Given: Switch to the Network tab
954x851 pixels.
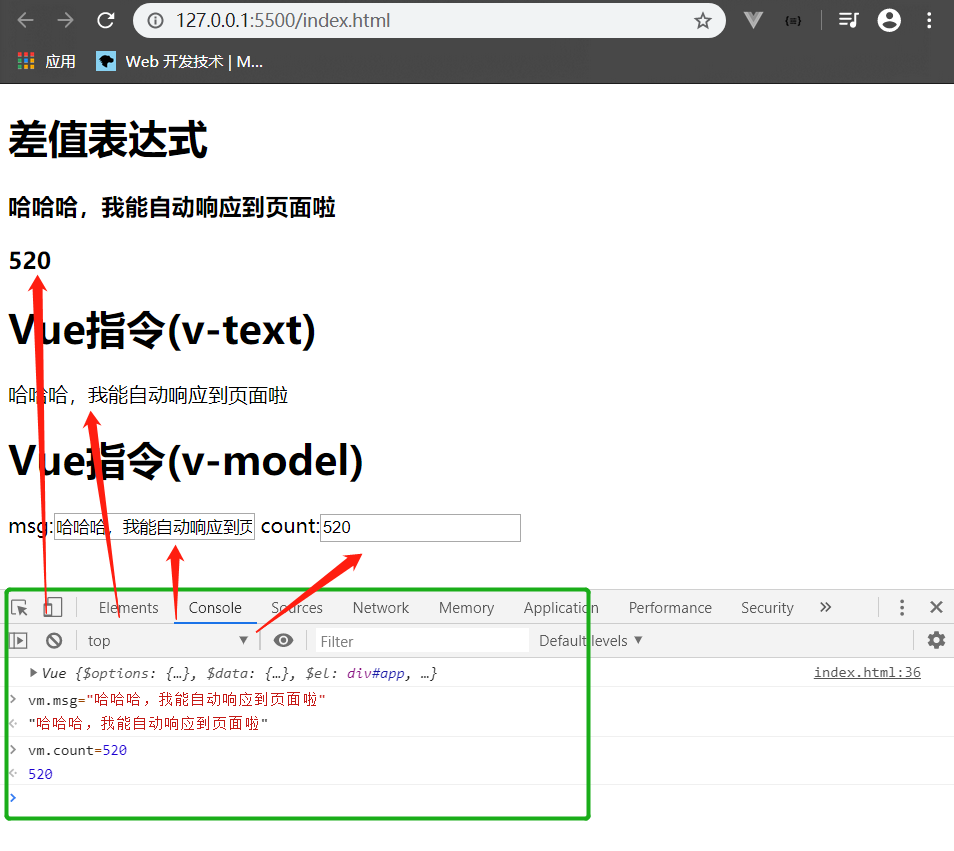Looking at the screenshot, I should pyautogui.click(x=381, y=608).
